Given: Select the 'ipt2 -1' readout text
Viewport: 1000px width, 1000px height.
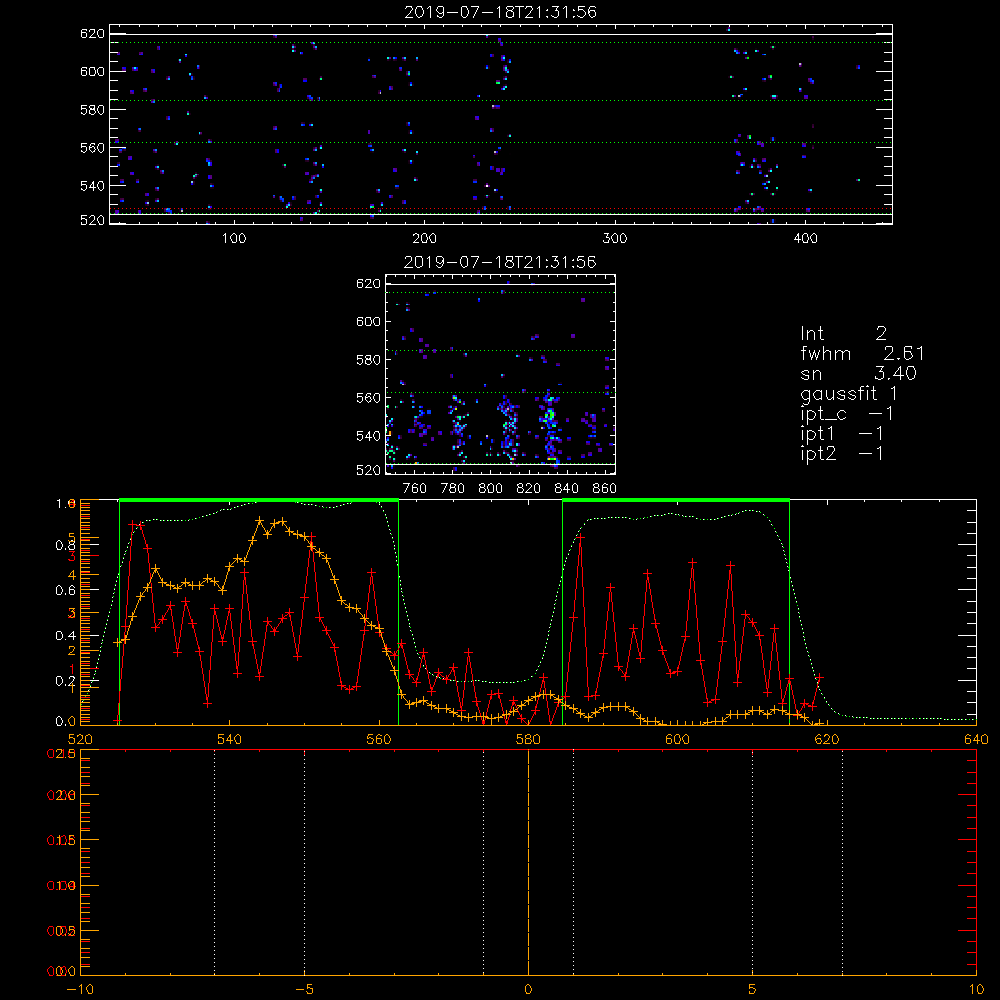Looking at the screenshot, I should (x=842, y=453).
